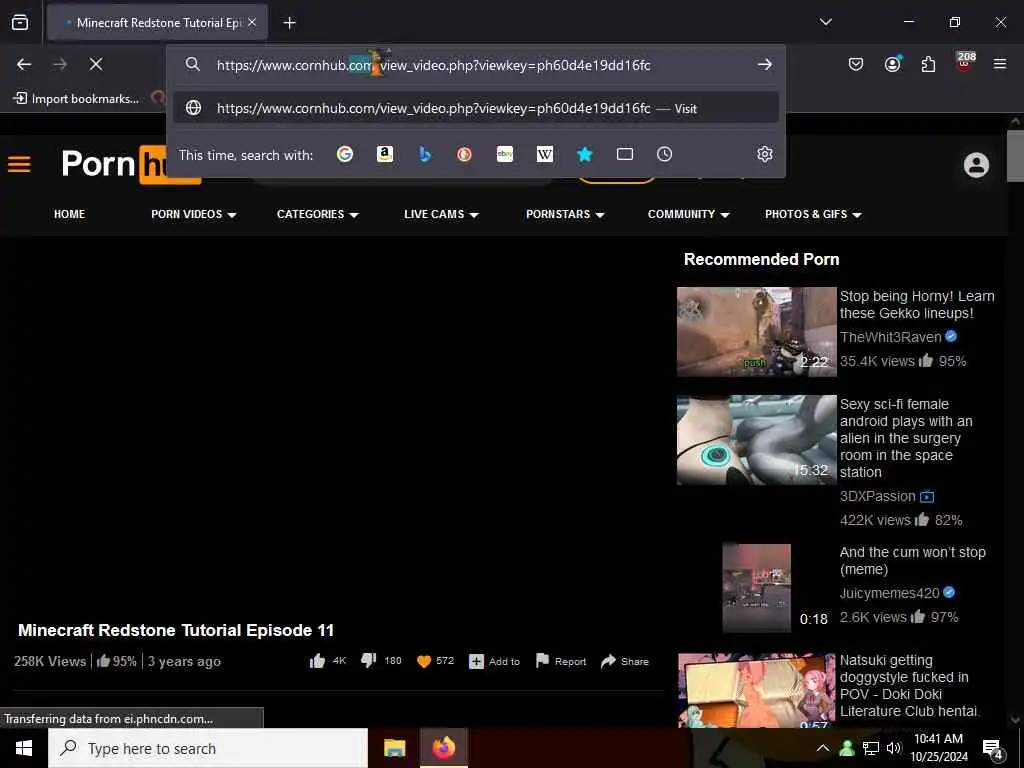Click the Firefox taskbar icon
The height and width of the screenshot is (768, 1024).
443,748
